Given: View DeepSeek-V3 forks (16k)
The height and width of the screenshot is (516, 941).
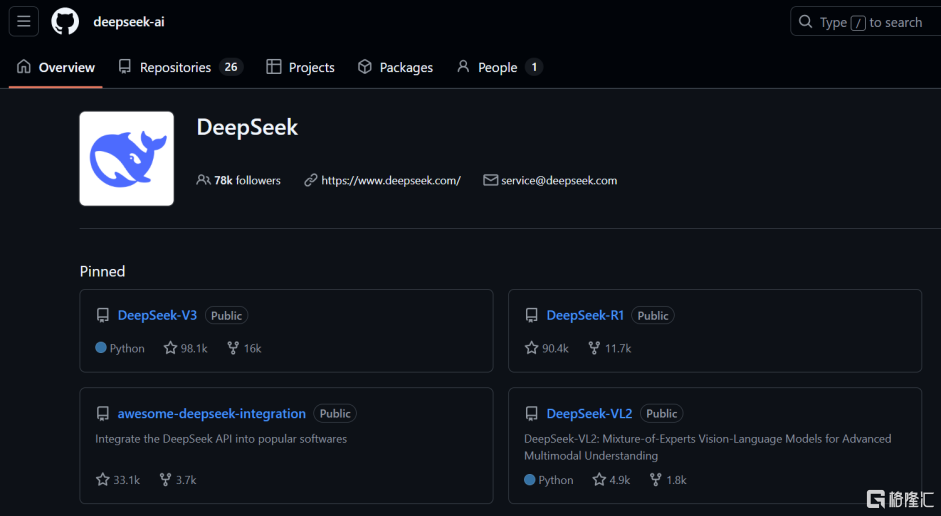Looking at the screenshot, I should click(x=244, y=348).
